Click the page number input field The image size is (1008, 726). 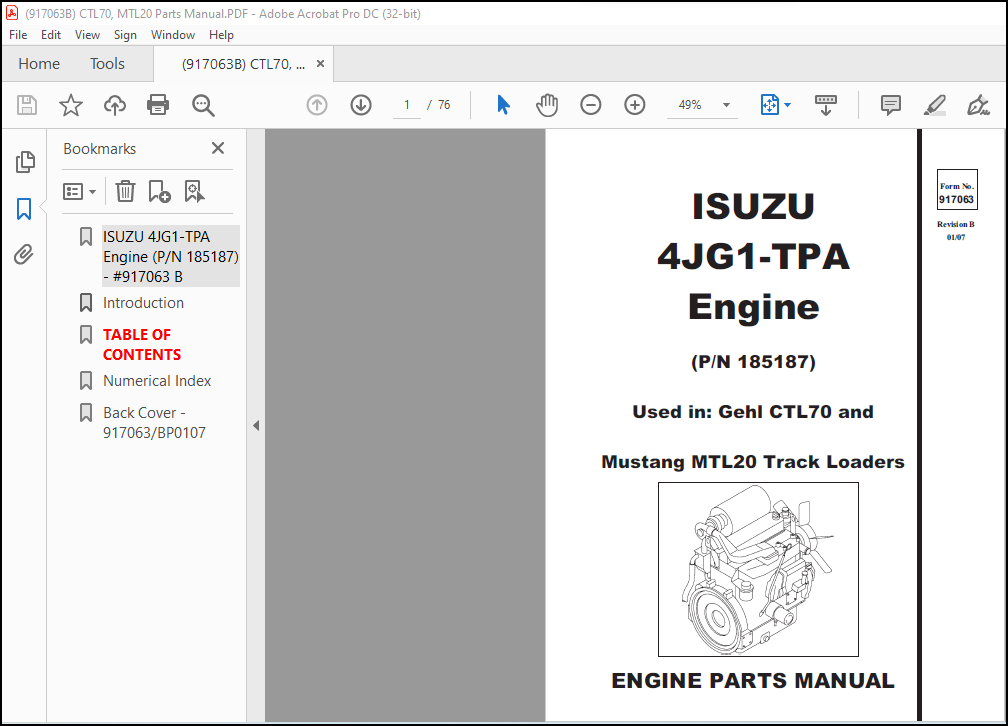pyautogui.click(x=406, y=105)
